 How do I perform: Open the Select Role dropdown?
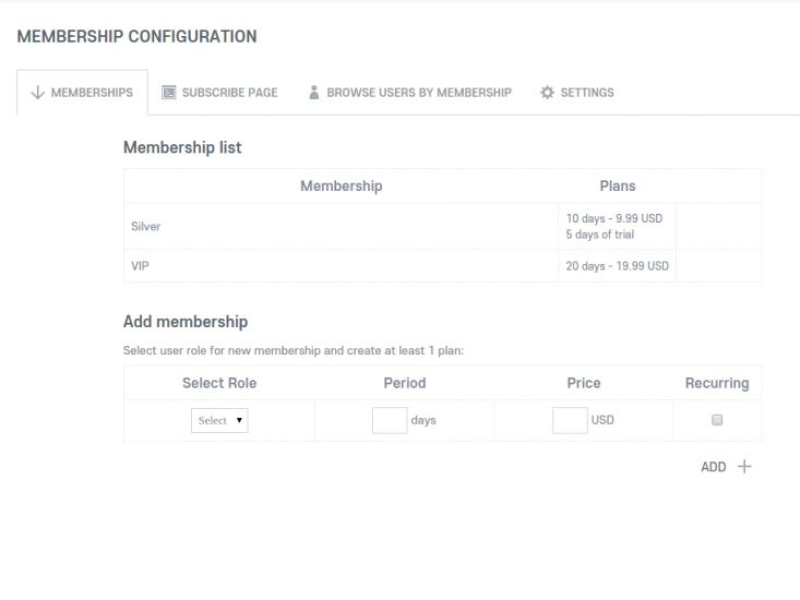tap(219, 421)
